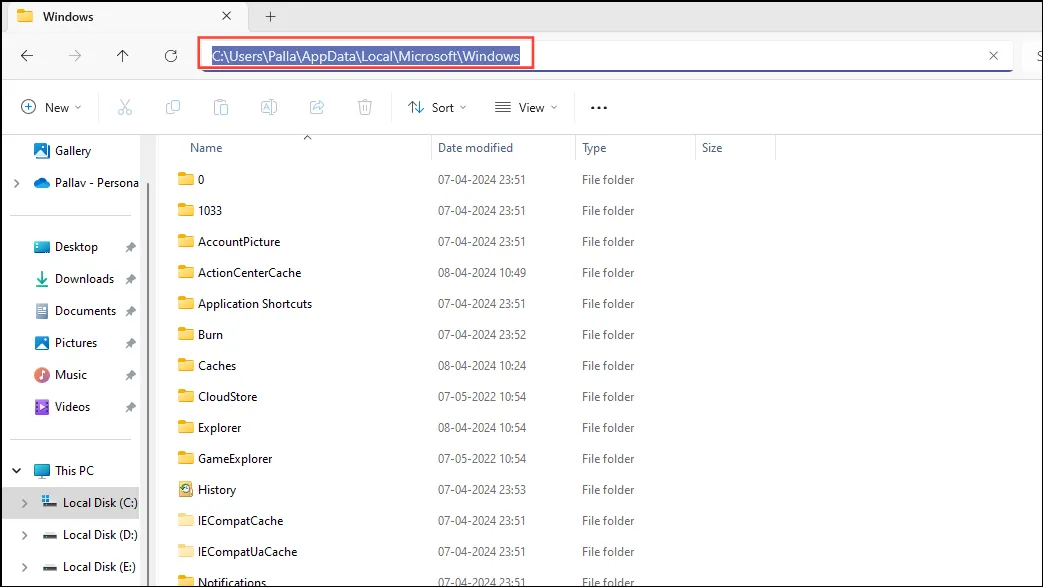
Task: Expand Local Disk (C:) node
Action: coord(25,503)
